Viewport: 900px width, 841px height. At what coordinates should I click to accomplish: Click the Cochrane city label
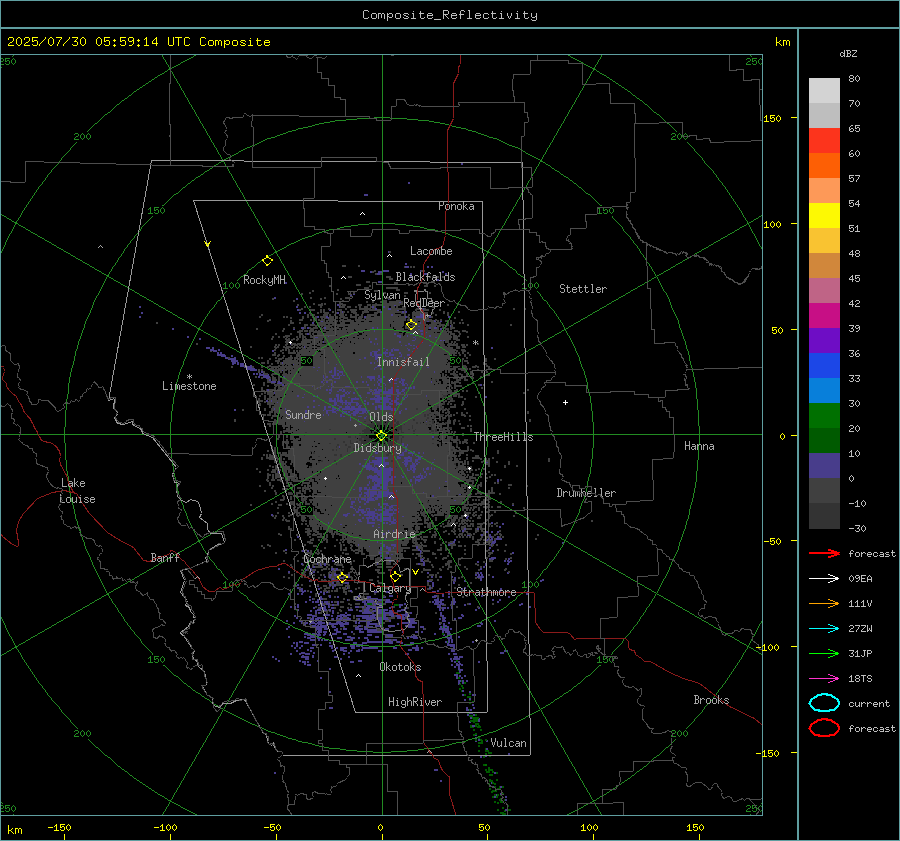click(x=327, y=559)
